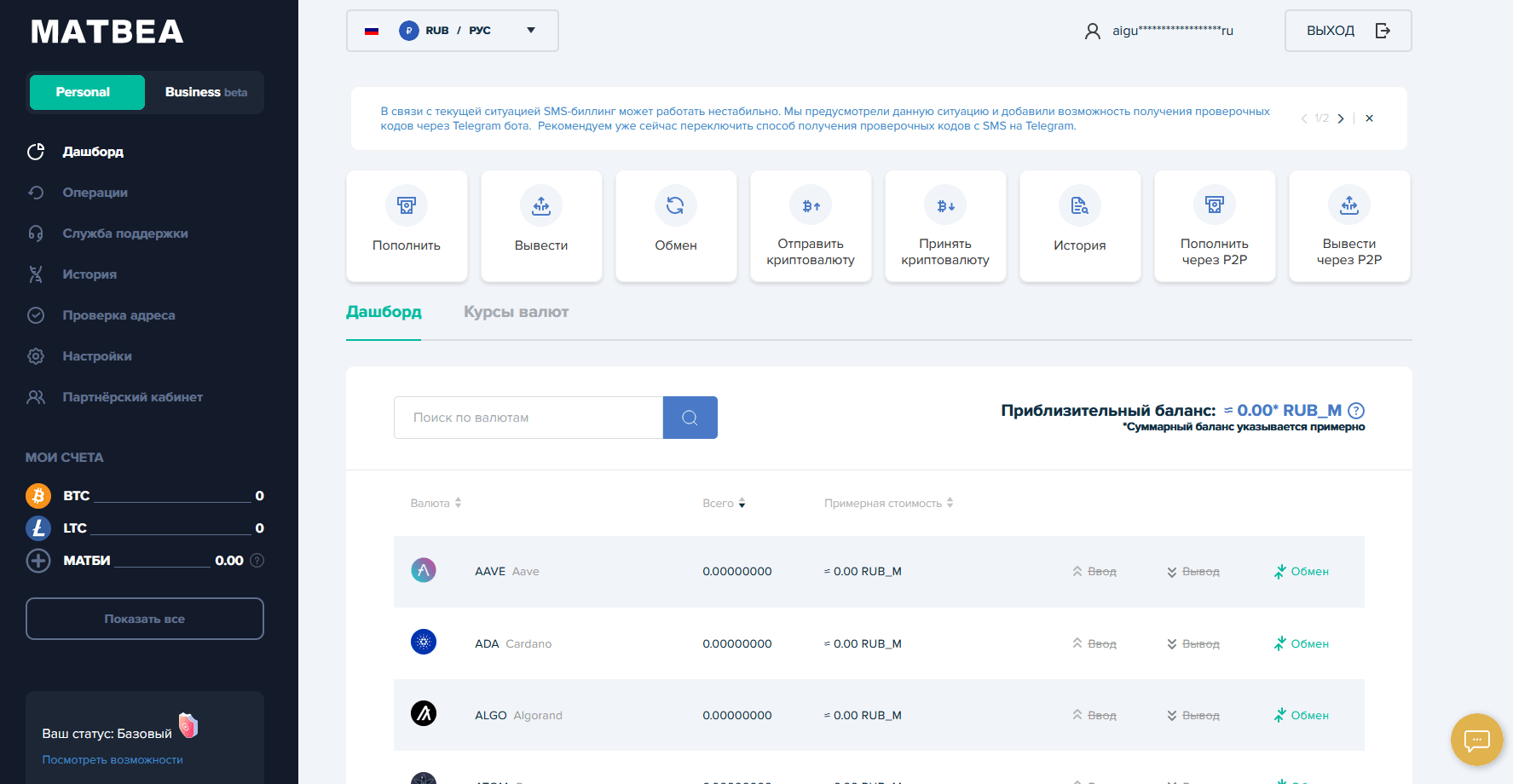The width and height of the screenshot is (1513, 784).
Task: Click the Отправить криптовалюту icon card
Action: pyautogui.click(x=810, y=226)
